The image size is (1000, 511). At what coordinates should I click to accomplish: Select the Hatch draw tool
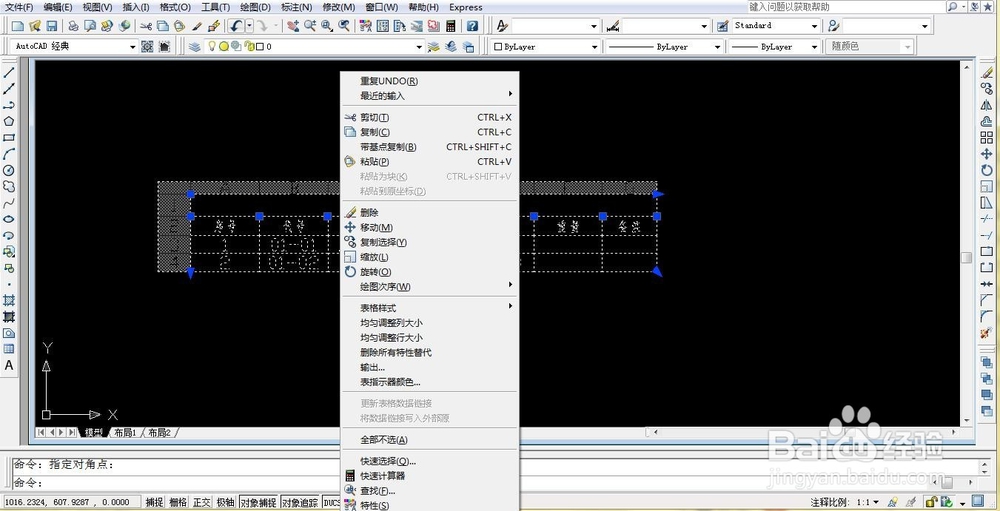coord(9,300)
